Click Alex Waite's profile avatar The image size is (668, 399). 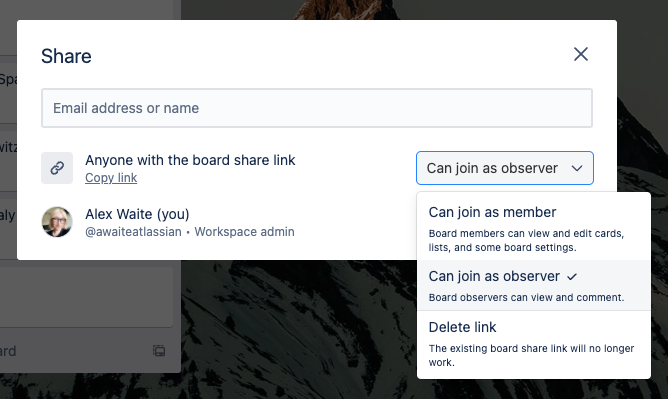(x=57, y=222)
